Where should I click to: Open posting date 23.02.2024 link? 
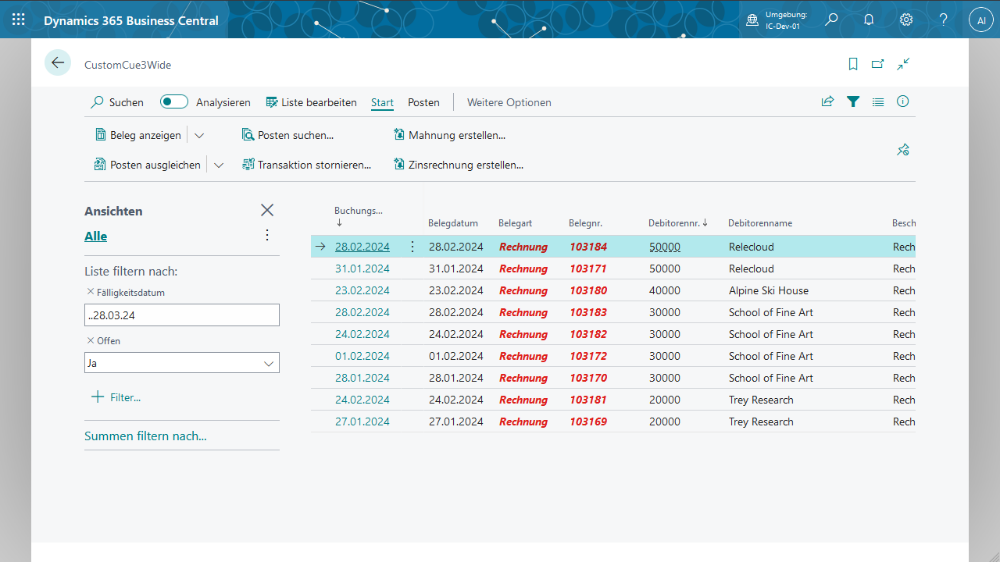coord(362,290)
